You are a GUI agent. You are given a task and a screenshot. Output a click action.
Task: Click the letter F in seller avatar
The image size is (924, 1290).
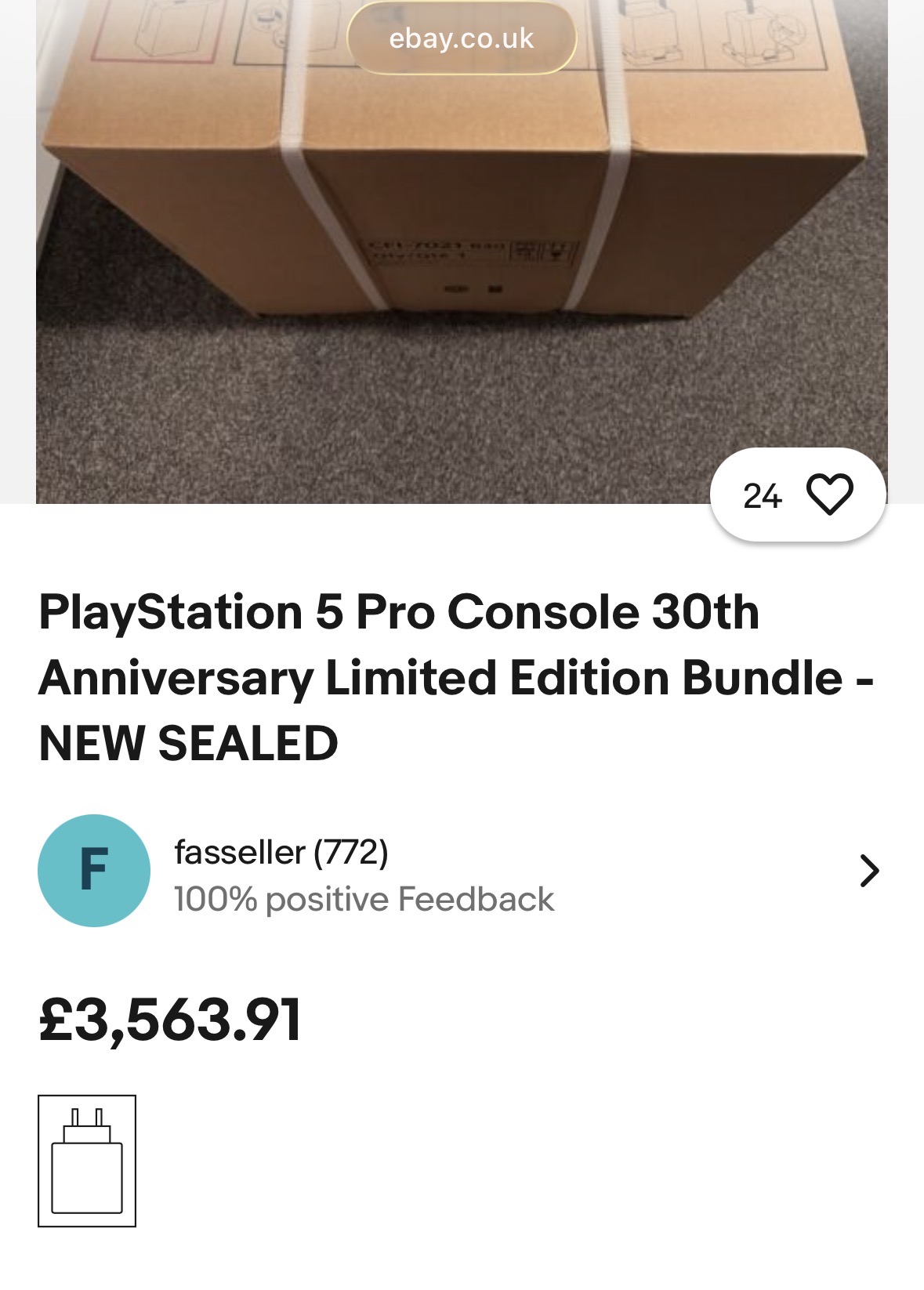pyautogui.click(x=93, y=870)
